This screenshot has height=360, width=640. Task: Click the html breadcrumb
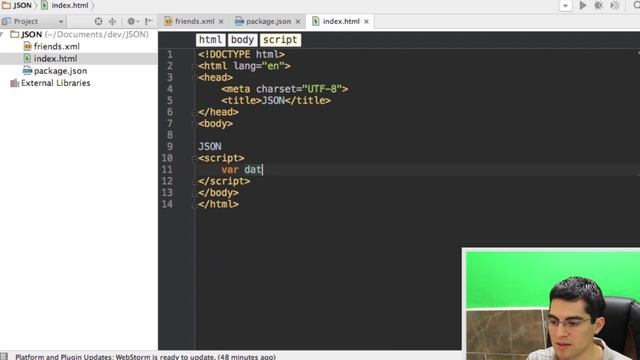pos(210,40)
